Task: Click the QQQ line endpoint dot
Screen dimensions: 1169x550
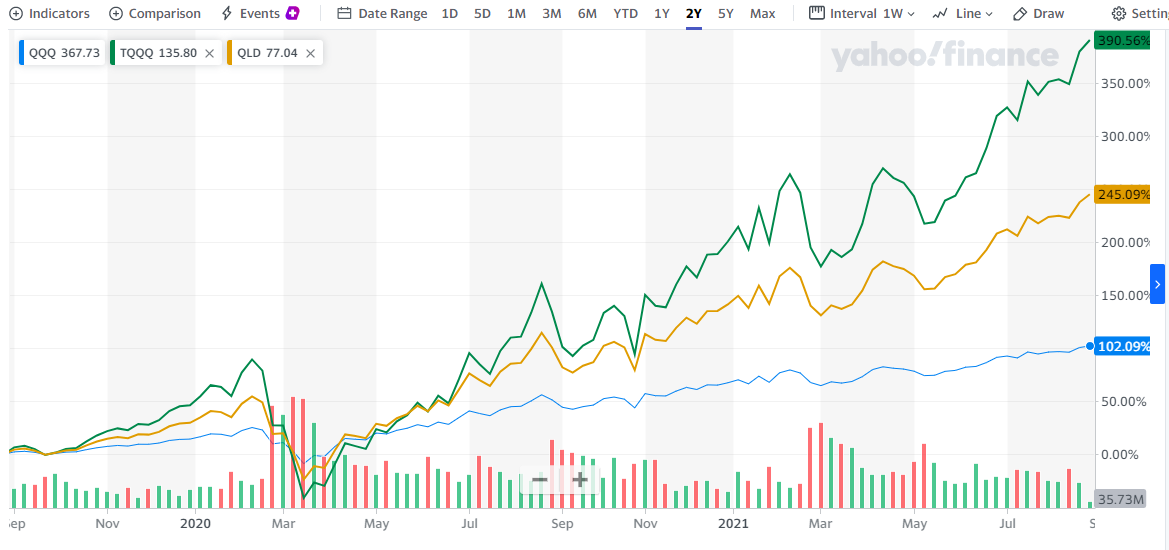Action: (x=1090, y=346)
